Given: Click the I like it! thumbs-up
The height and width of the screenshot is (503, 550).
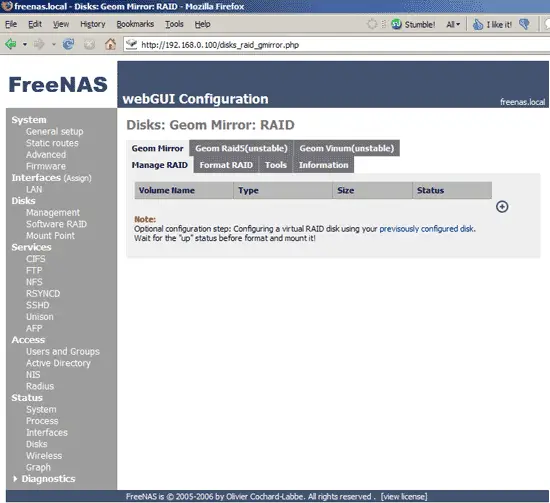Looking at the screenshot, I should tap(492, 24).
